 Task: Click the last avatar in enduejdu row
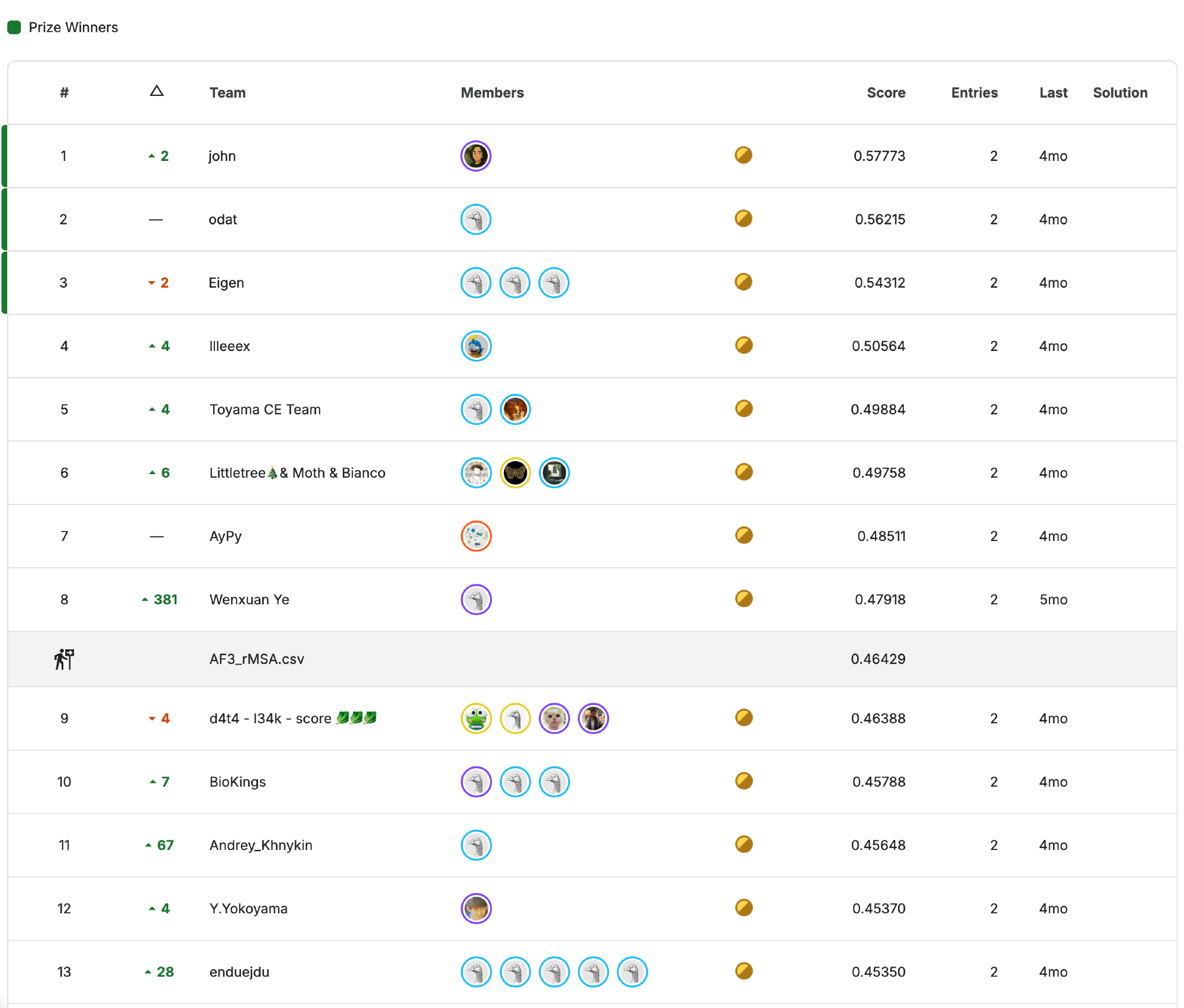click(632, 971)
